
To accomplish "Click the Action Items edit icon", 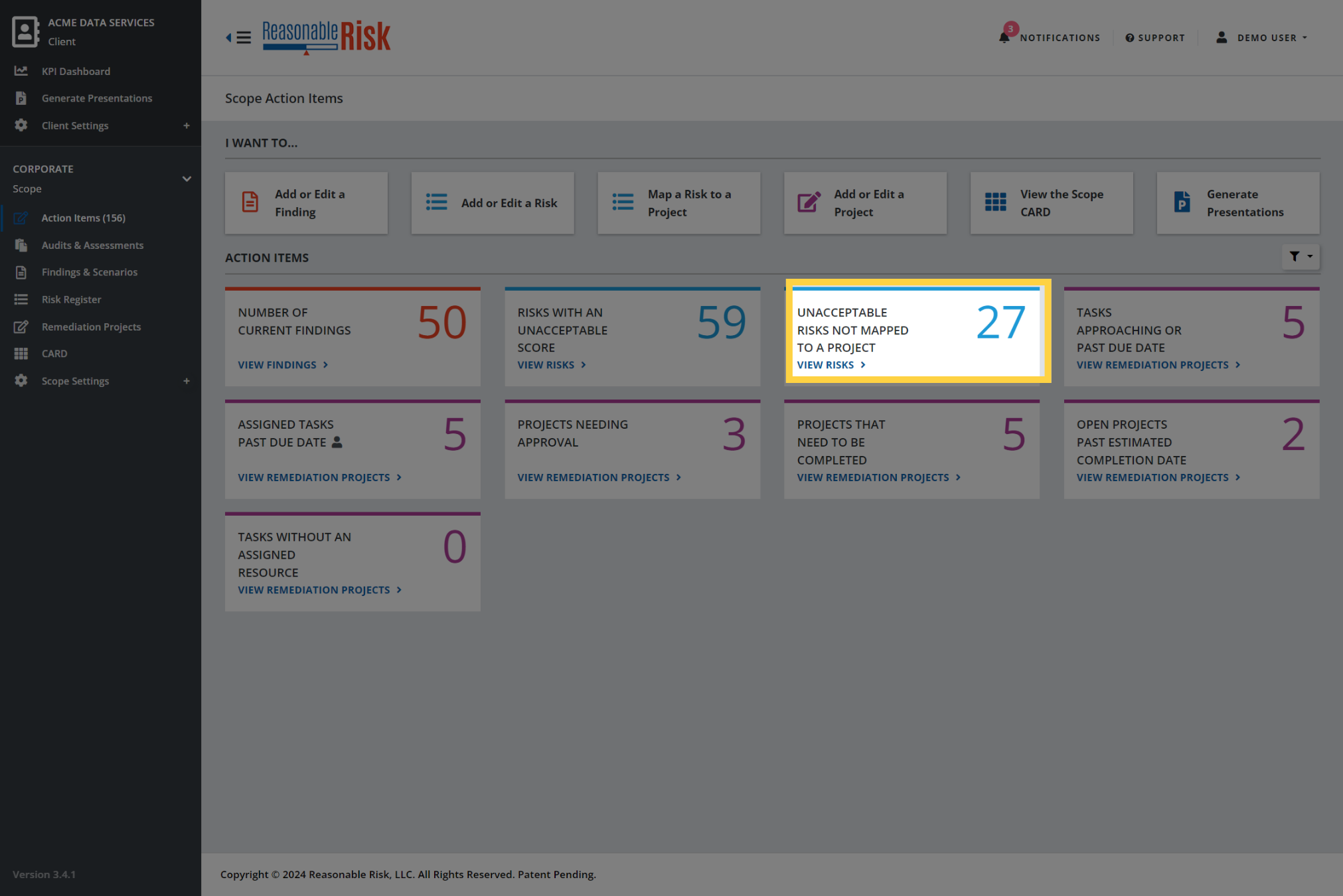I will (21, 218).
